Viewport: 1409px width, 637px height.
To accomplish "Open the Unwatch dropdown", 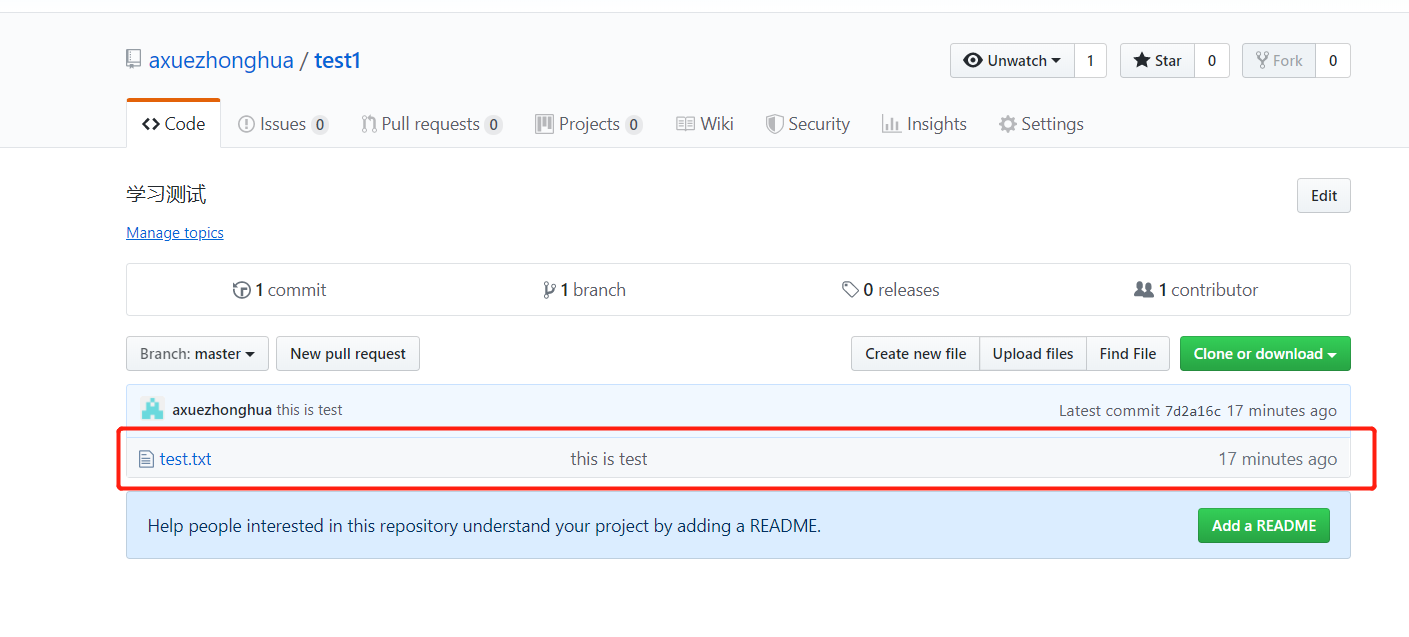I will coord(1012,61).
